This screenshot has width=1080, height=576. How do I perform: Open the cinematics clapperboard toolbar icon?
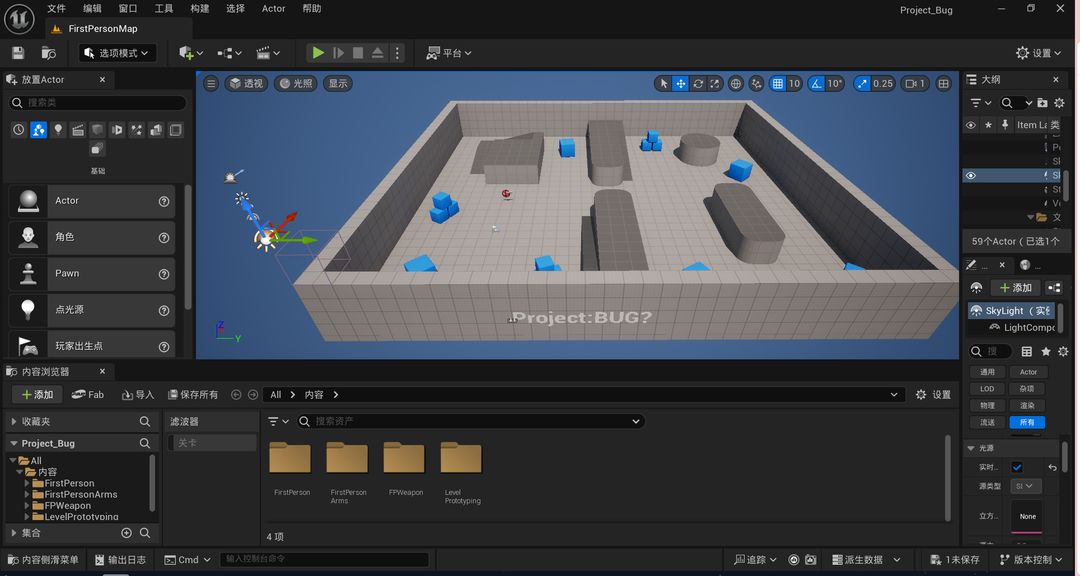(x=263, y=53)
